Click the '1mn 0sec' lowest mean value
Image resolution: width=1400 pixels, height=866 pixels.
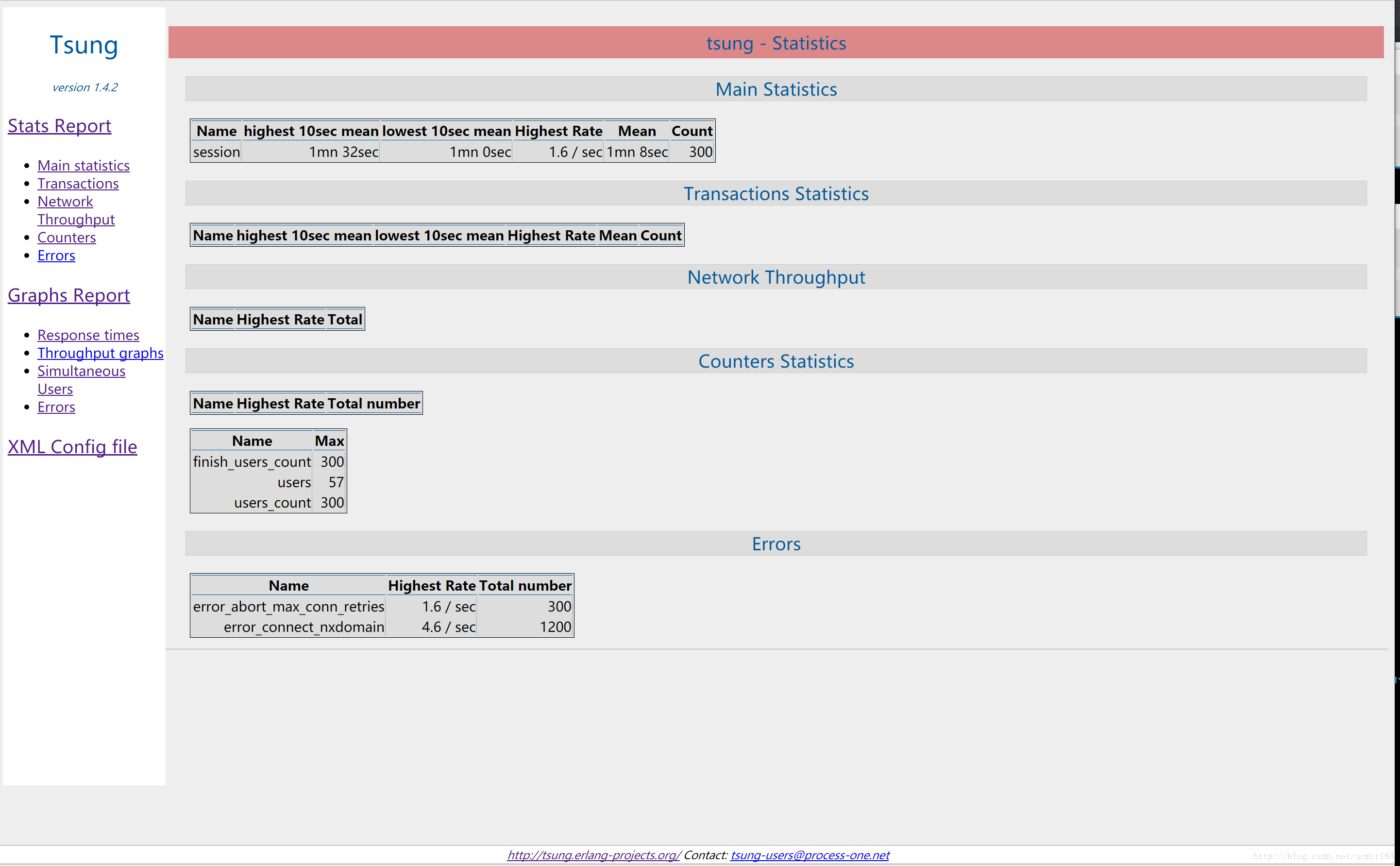[480, 152]
